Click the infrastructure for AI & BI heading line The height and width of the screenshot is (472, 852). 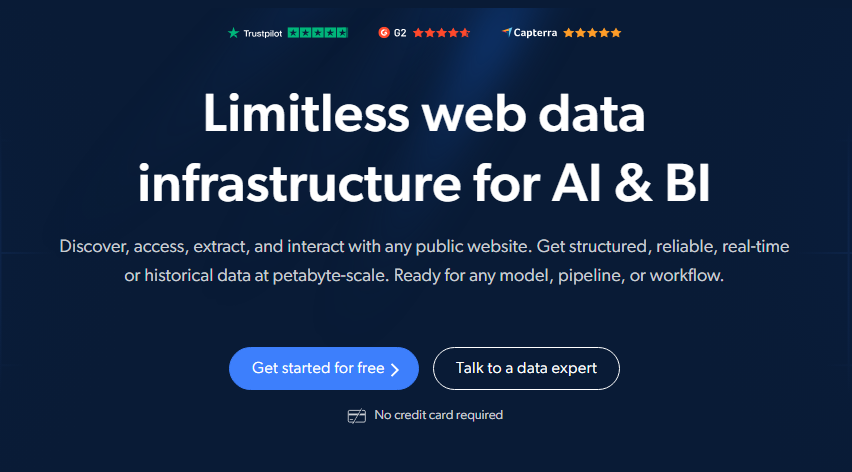click(424, 184)
